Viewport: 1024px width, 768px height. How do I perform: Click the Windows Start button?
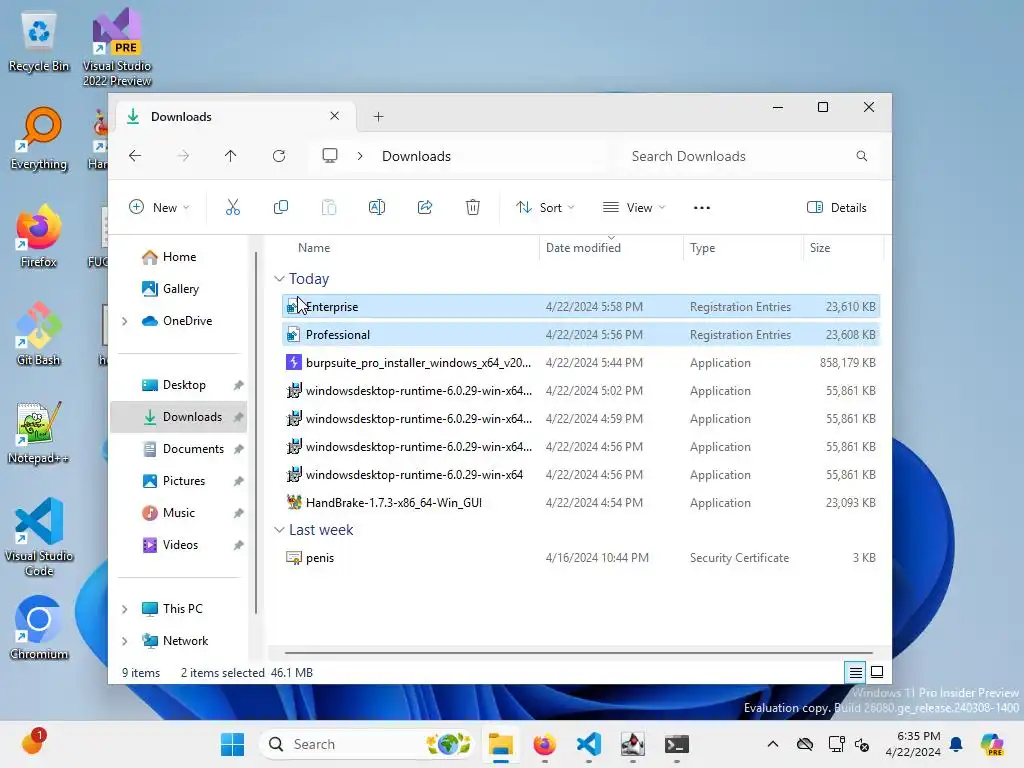[x=232, y=744]
